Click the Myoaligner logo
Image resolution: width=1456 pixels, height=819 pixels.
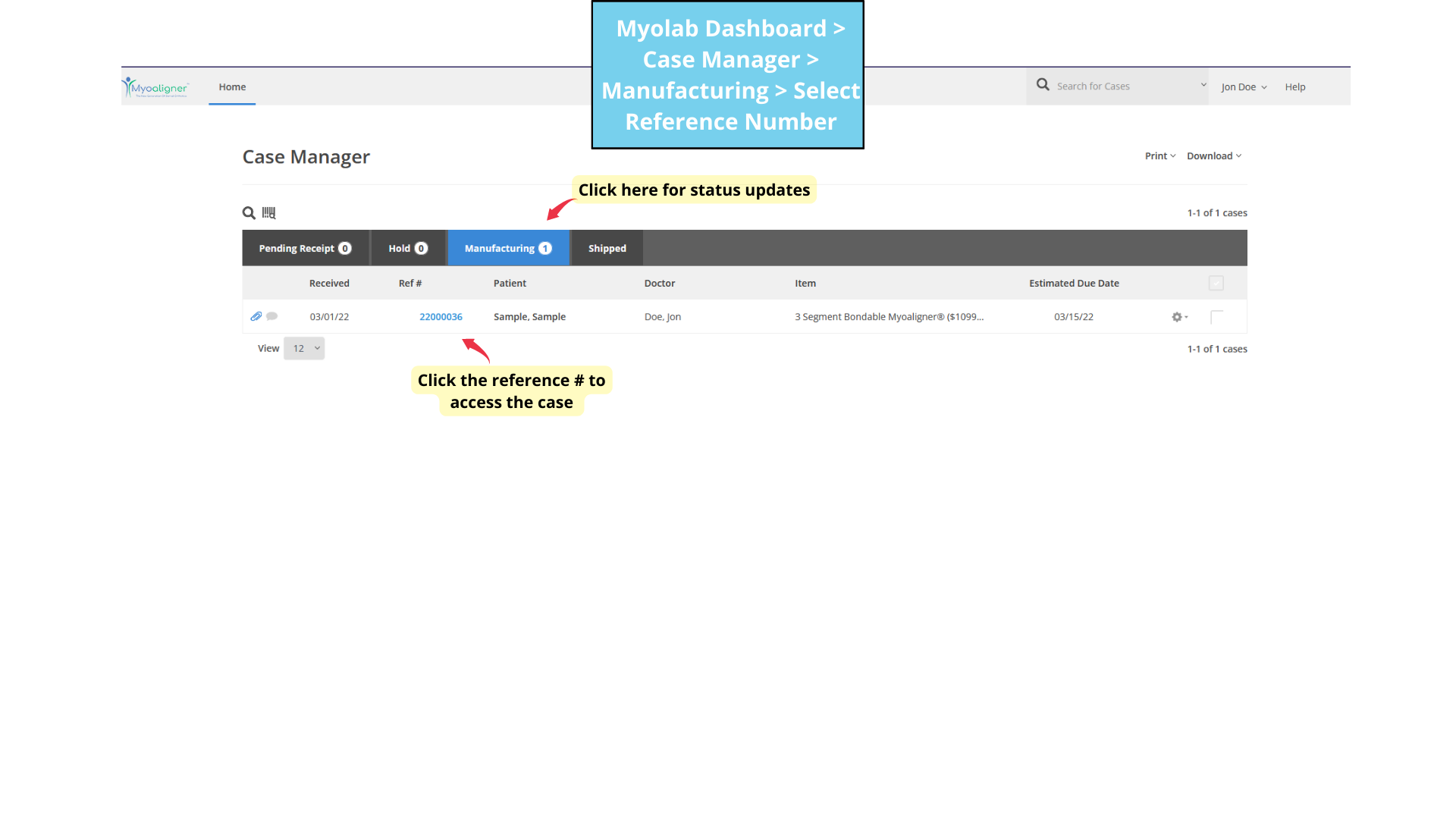point(156,87)
